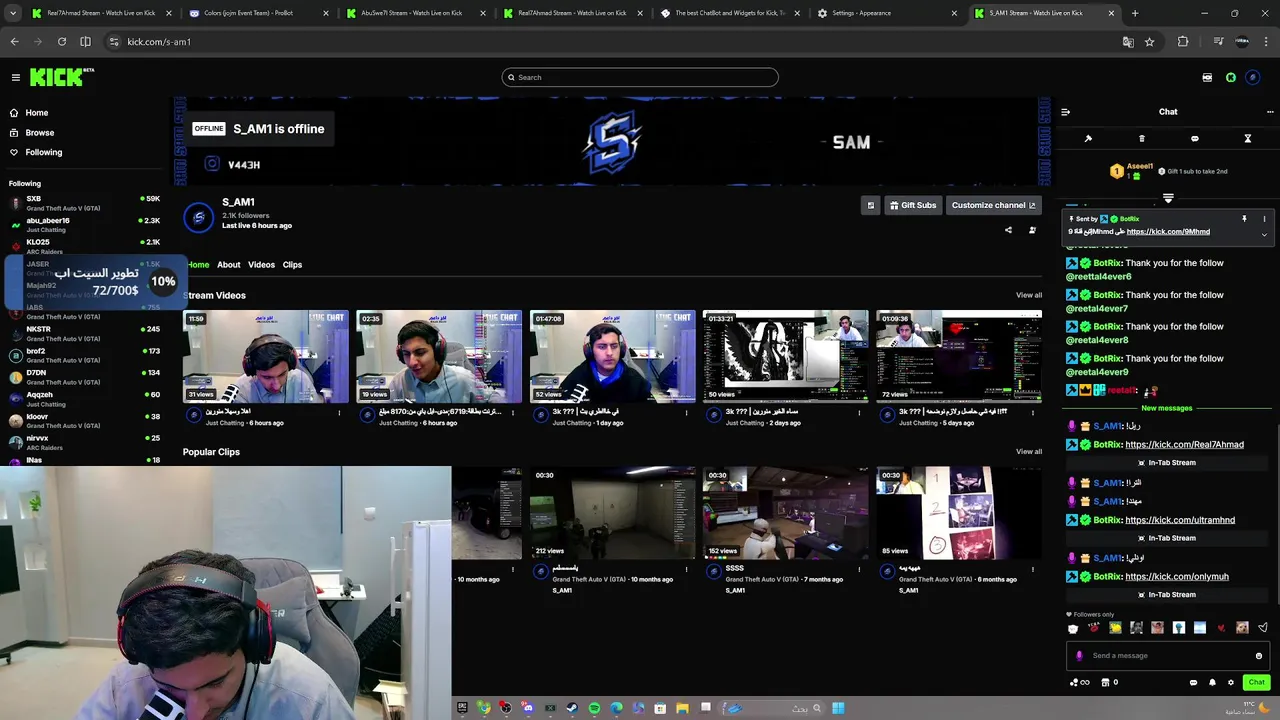Open Browse in the sidebar
This screenshot has width=1280, height=720.
pos(40,133)
